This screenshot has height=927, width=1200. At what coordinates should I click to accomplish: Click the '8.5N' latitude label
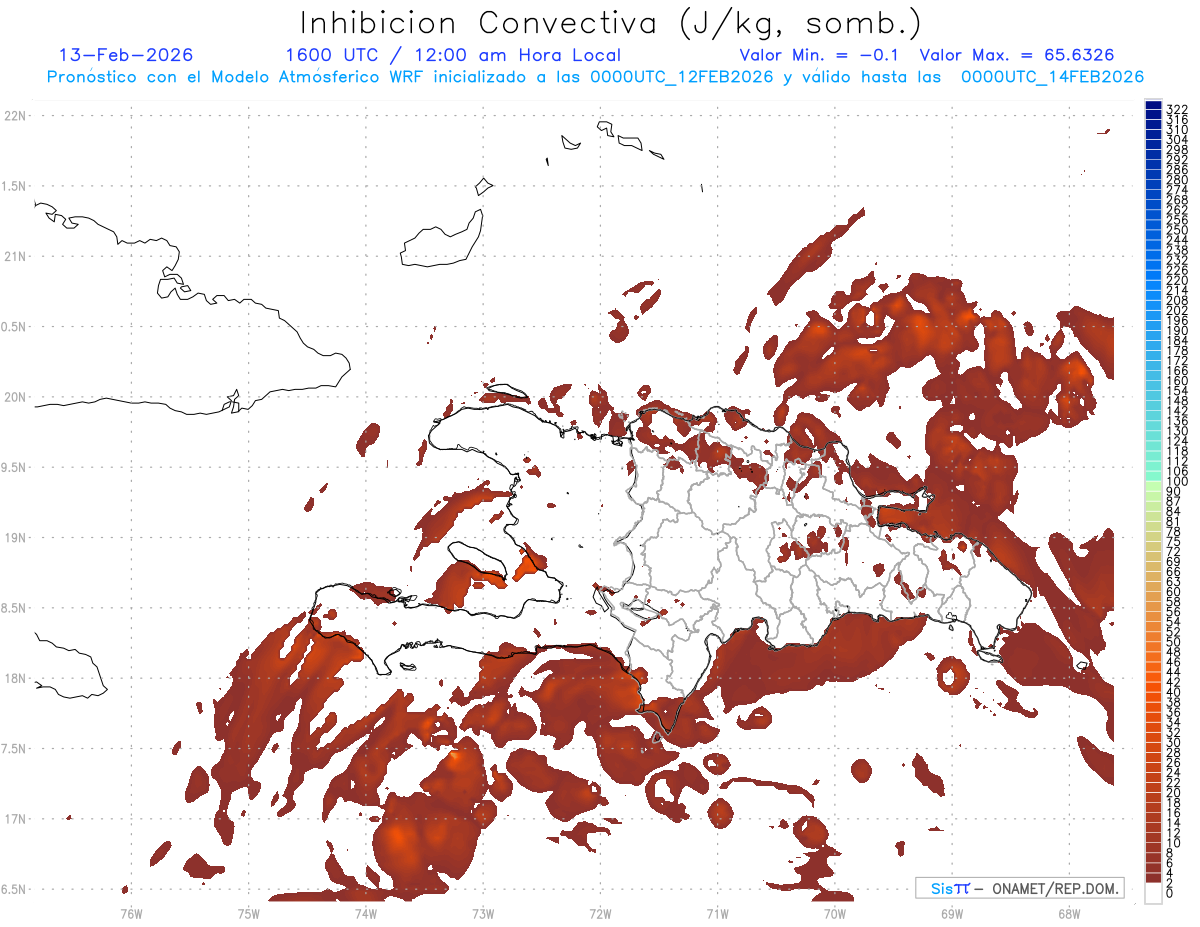point(15,608)
